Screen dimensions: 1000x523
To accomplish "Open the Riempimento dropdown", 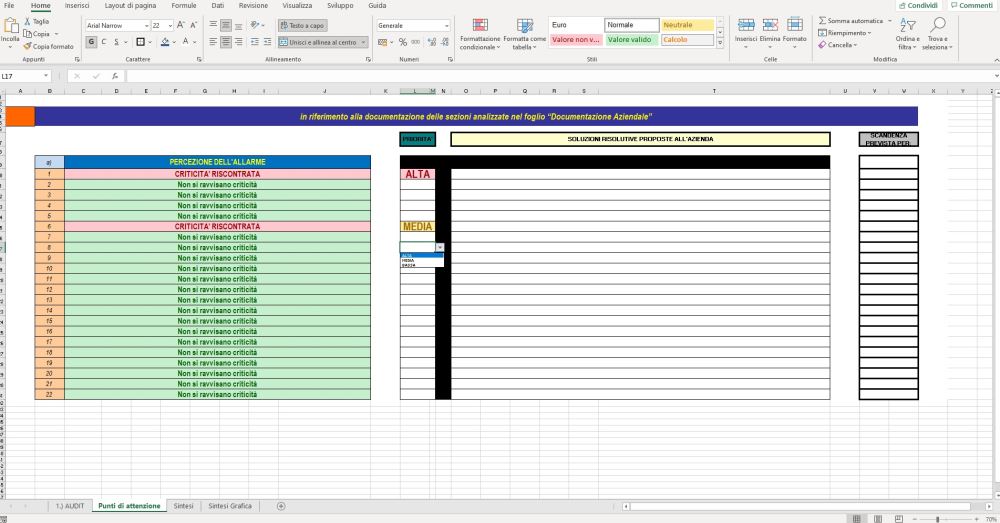I will 844,33.
